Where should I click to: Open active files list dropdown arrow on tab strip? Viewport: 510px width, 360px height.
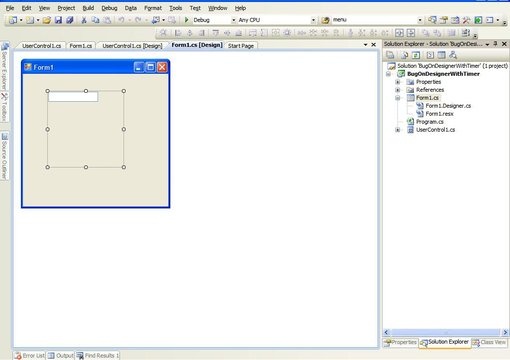(365, 45)
